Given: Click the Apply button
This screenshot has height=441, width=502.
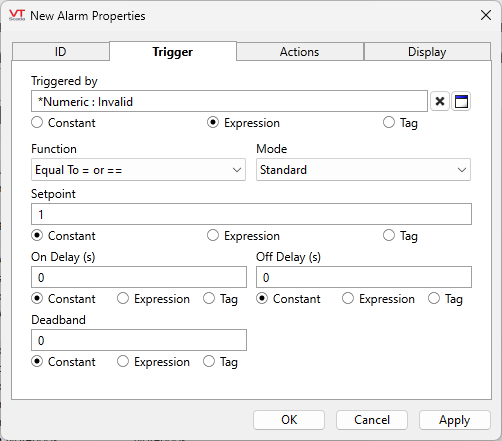Looking at the screenshot, I should (455, 420).
